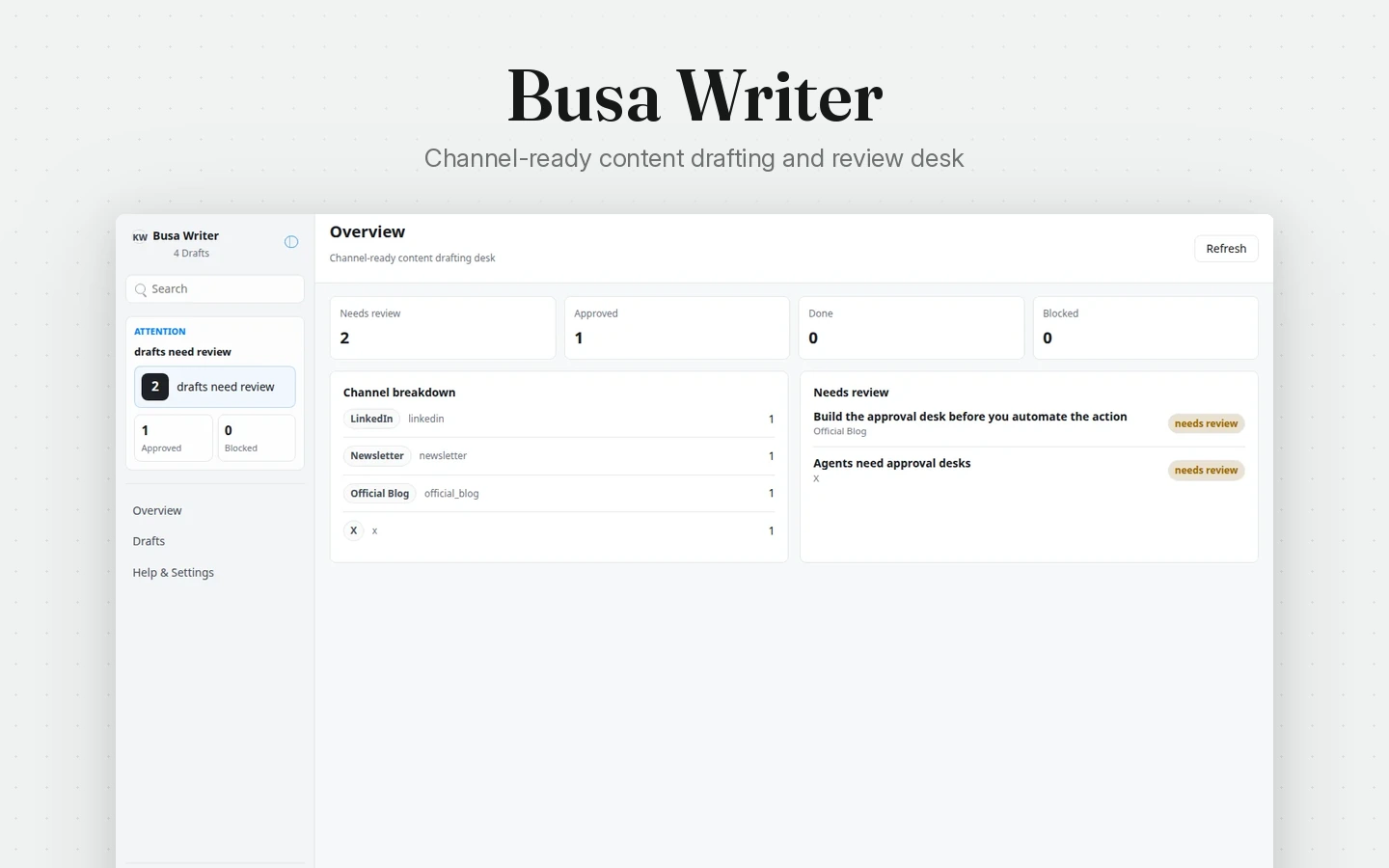Open the Blocked stat card
Image resolution: width=1389 pixels, height=868 pixels.
click(1146, 328)
